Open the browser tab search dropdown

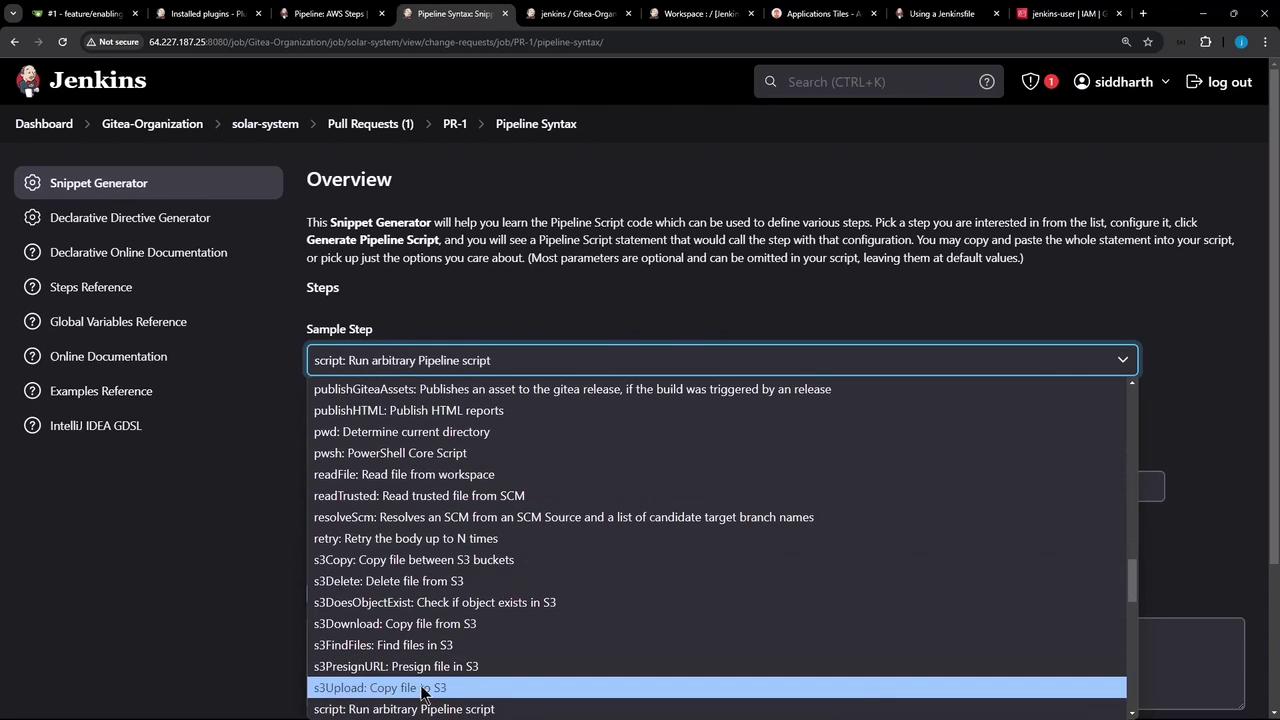click(x=13, y=14)
